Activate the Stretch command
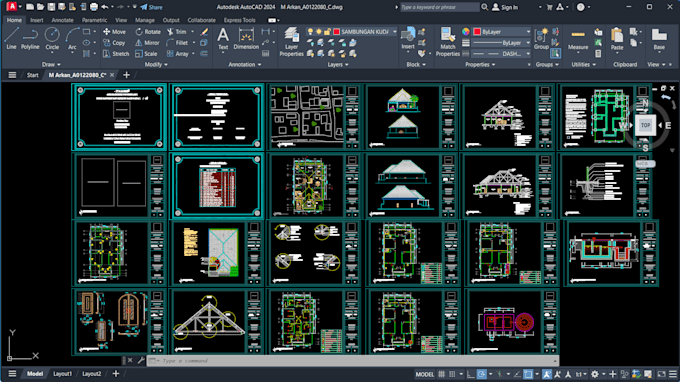 click(x=116, y=54)
